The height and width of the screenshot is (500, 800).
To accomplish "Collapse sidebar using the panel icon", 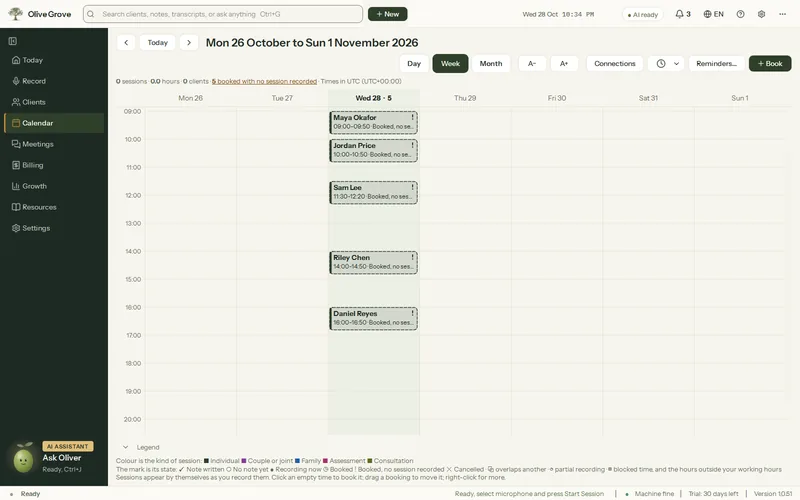I will pyautogui.click(x=13, y=41).
